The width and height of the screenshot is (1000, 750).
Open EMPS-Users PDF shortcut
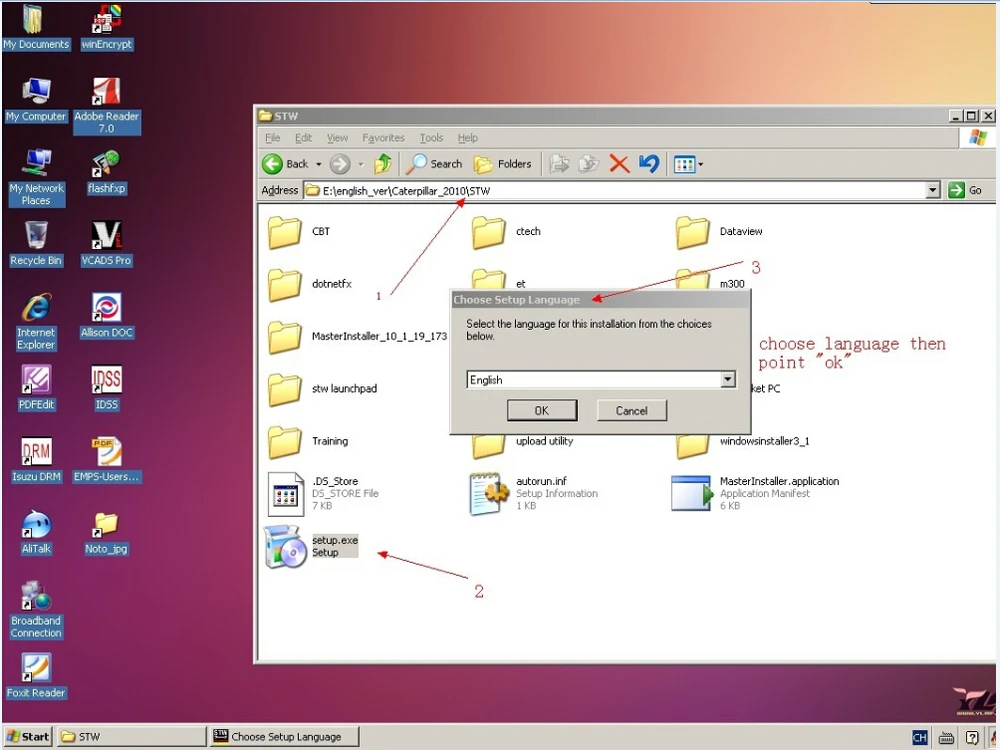pos(106,460)
